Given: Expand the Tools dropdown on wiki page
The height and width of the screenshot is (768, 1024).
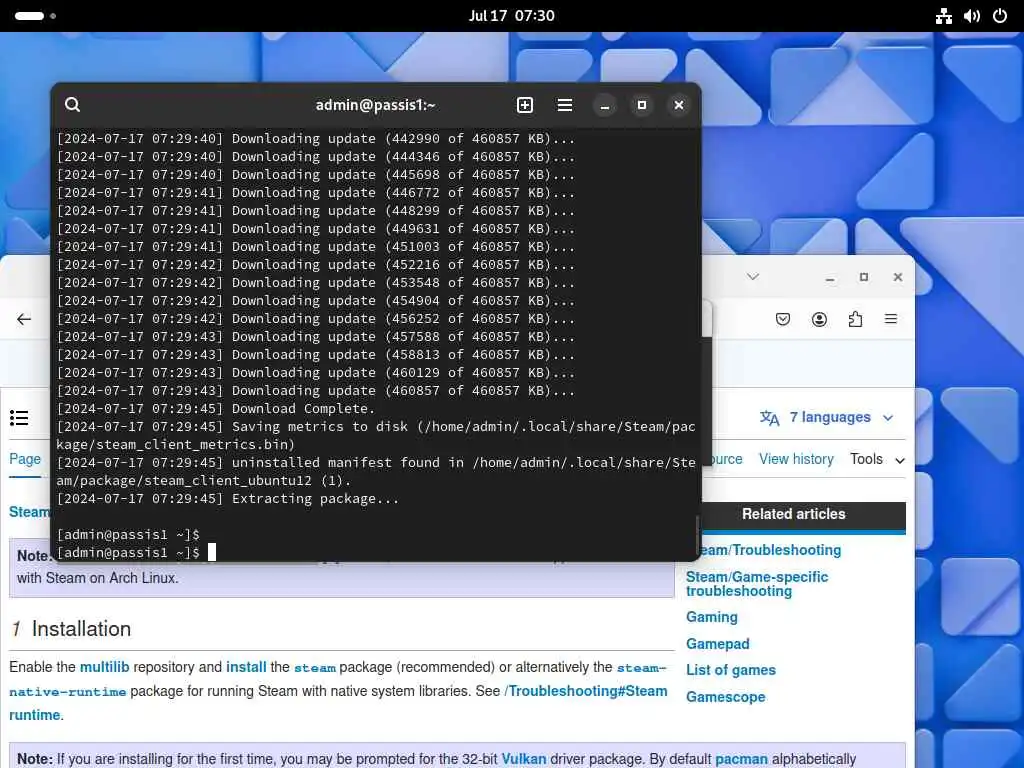Looking at the screenshot, I should 877,459.
